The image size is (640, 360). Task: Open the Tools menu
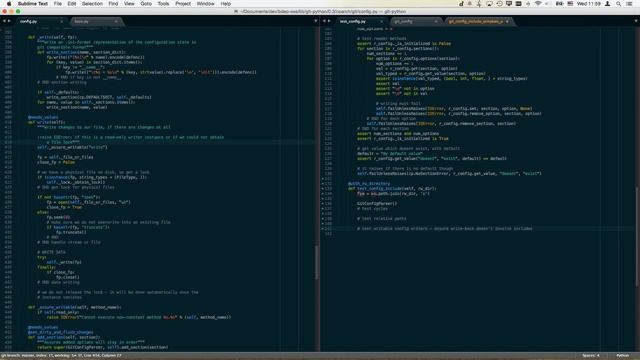pyautogui.click(x=163, y=4)
